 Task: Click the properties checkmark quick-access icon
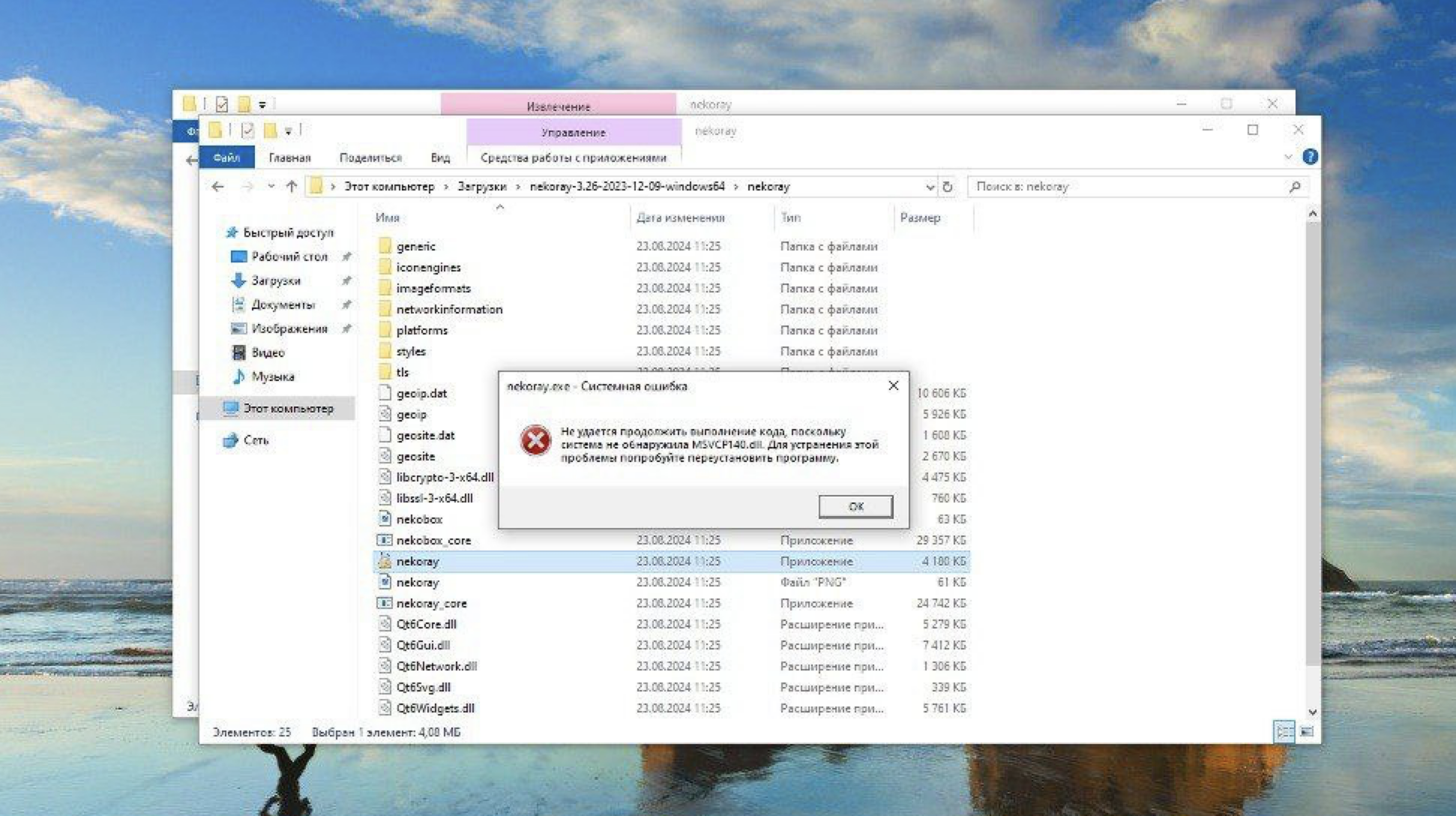click(247, 130)
